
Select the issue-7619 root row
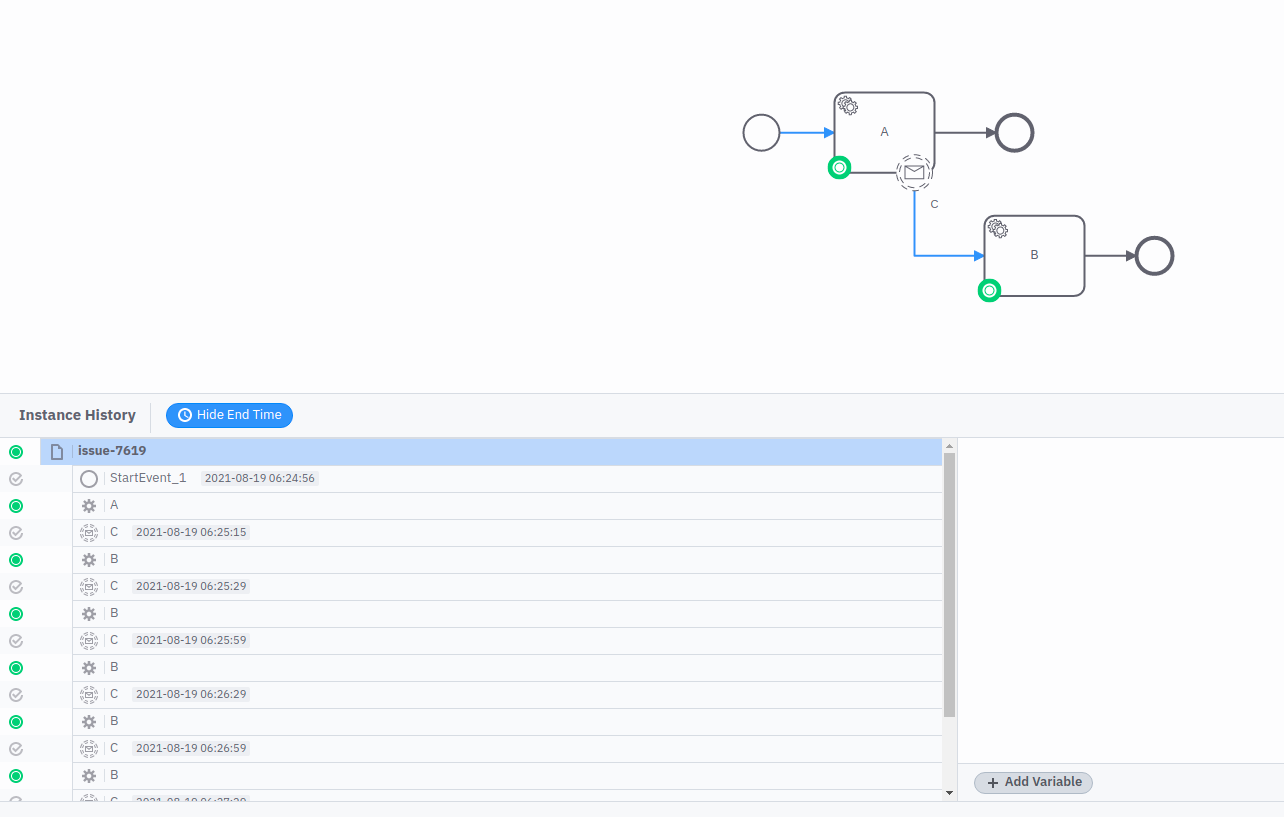(x=491, y=452)
